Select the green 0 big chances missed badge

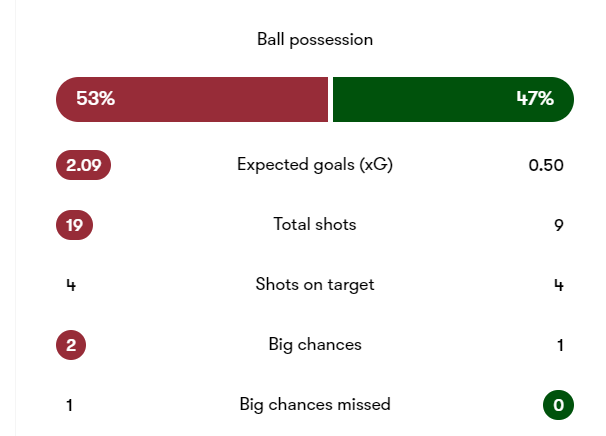(x=558, y=405)
